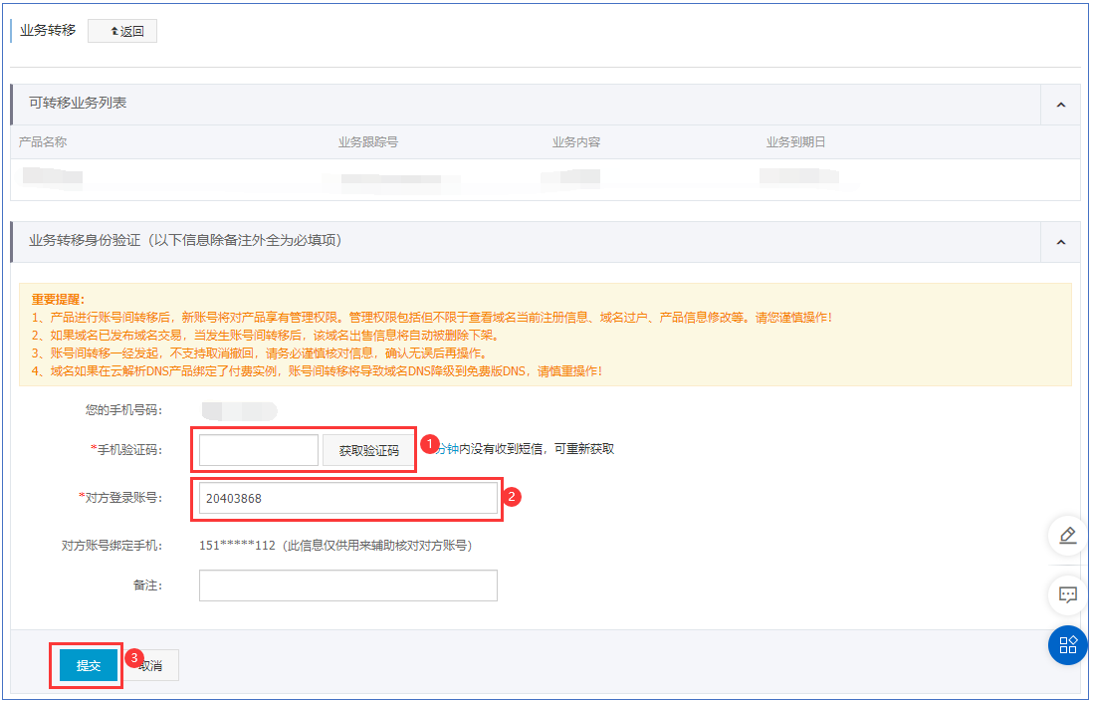Viewport: 1093px width, 704px height.
Task: Collapse the 业务转移身份验证 section chevron
Action: point(1060,241)
